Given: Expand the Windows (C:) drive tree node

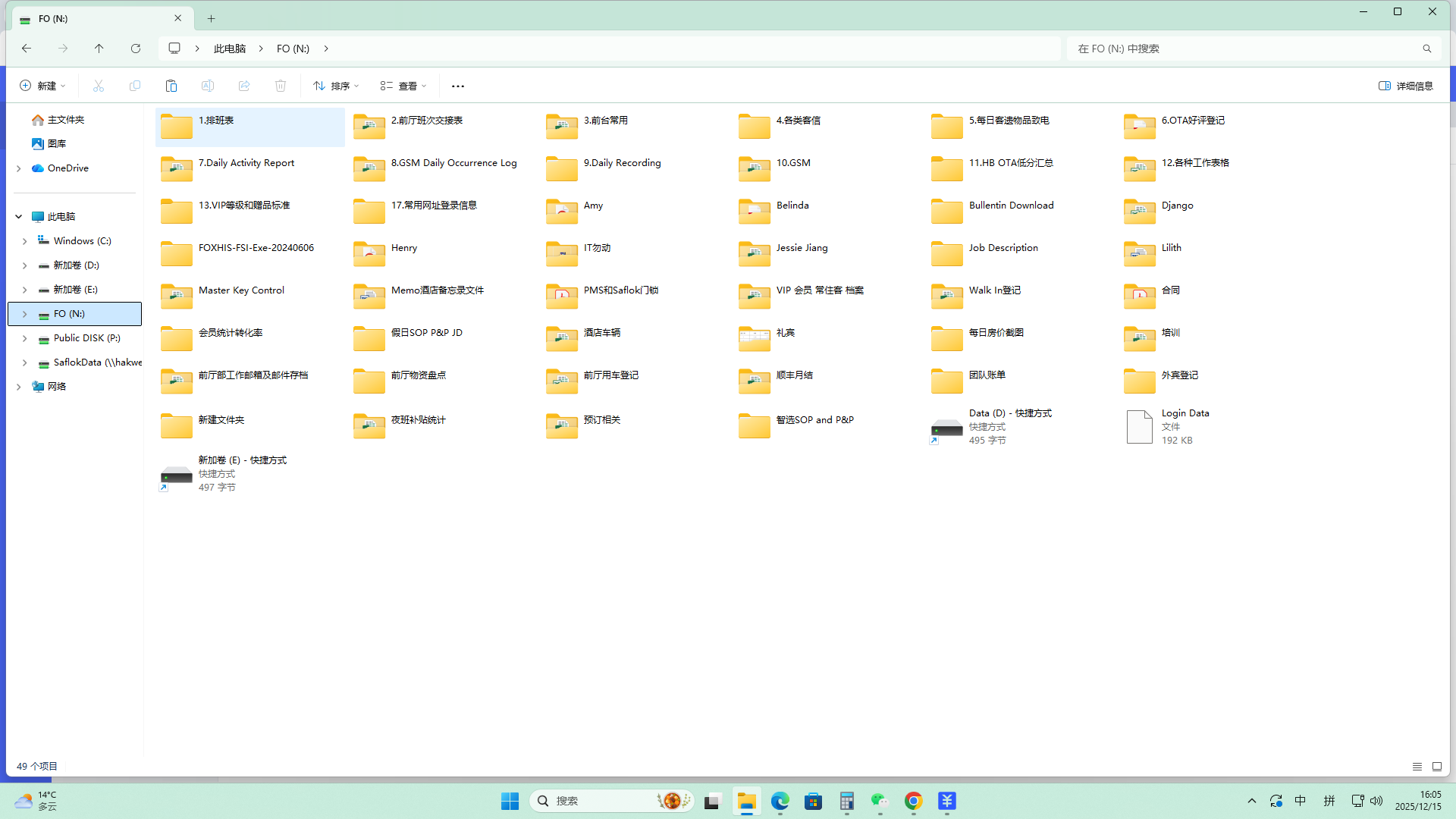Looking at the screenshot, I should point(24,241).
